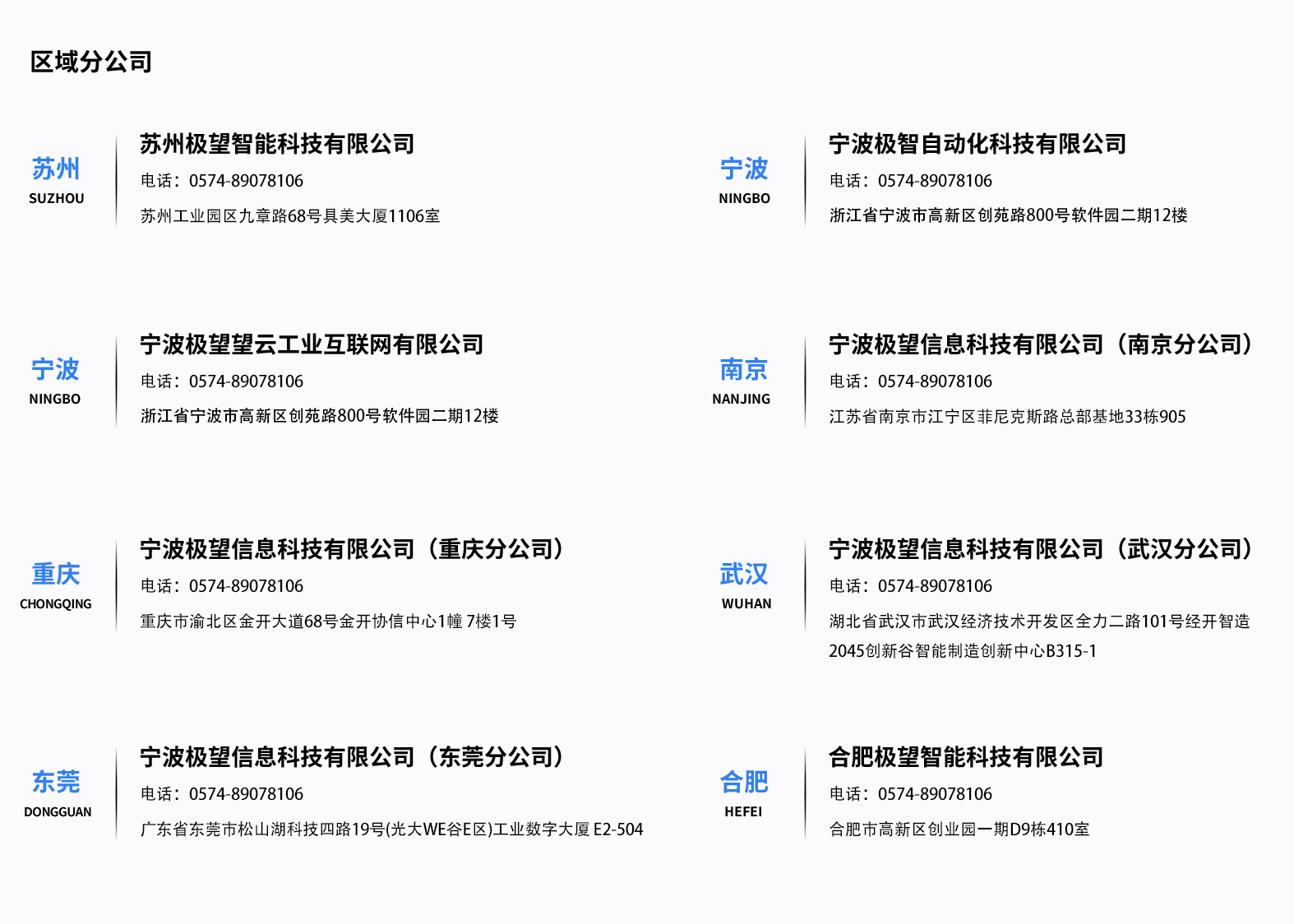Click Nanjing address 菲尼克斯路总部基地33栋905
This screenshot has height=924, width=1294.
(x=1007, y=417)
